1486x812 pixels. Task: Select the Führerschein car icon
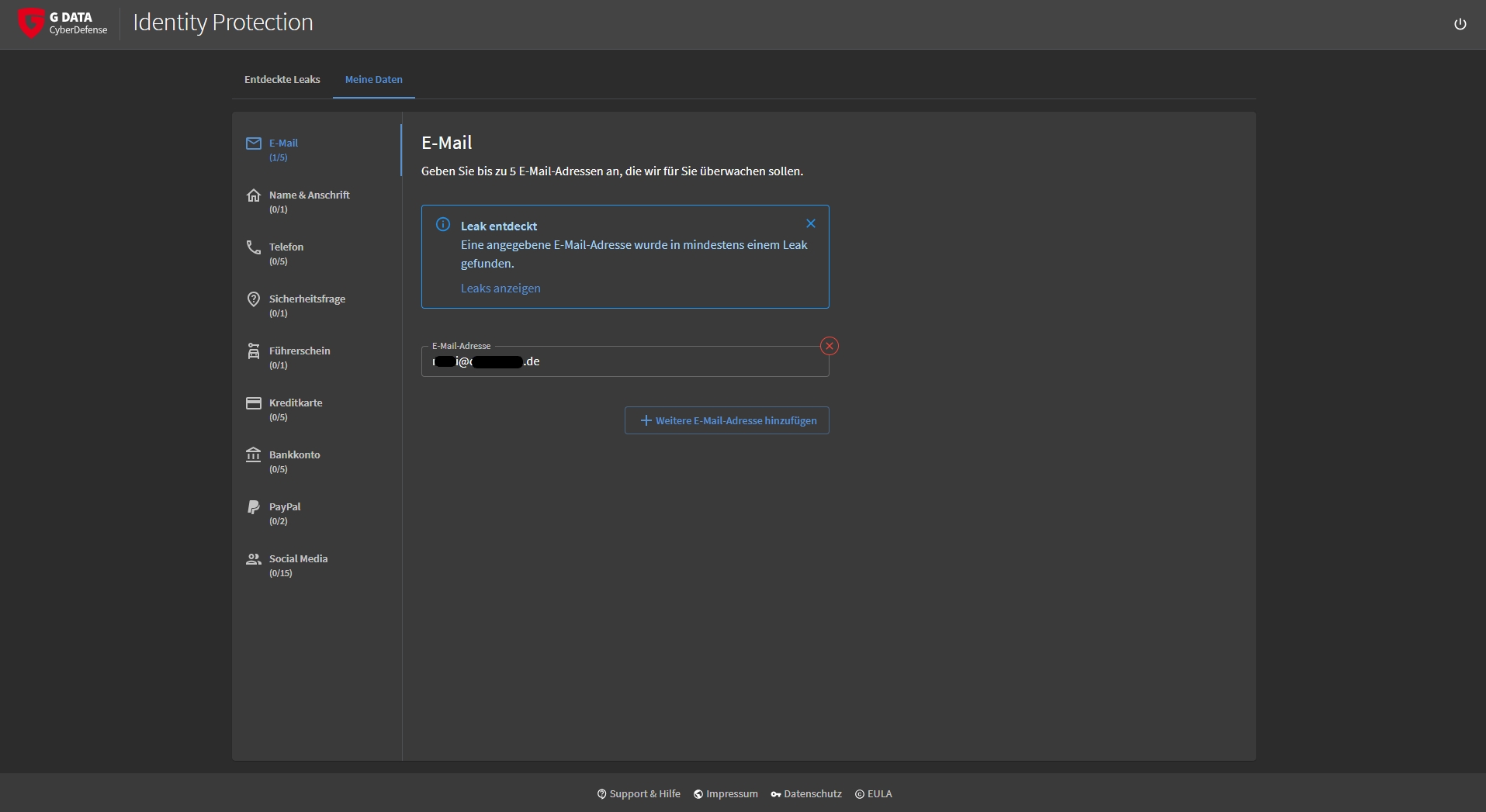(x=254, y=351)
